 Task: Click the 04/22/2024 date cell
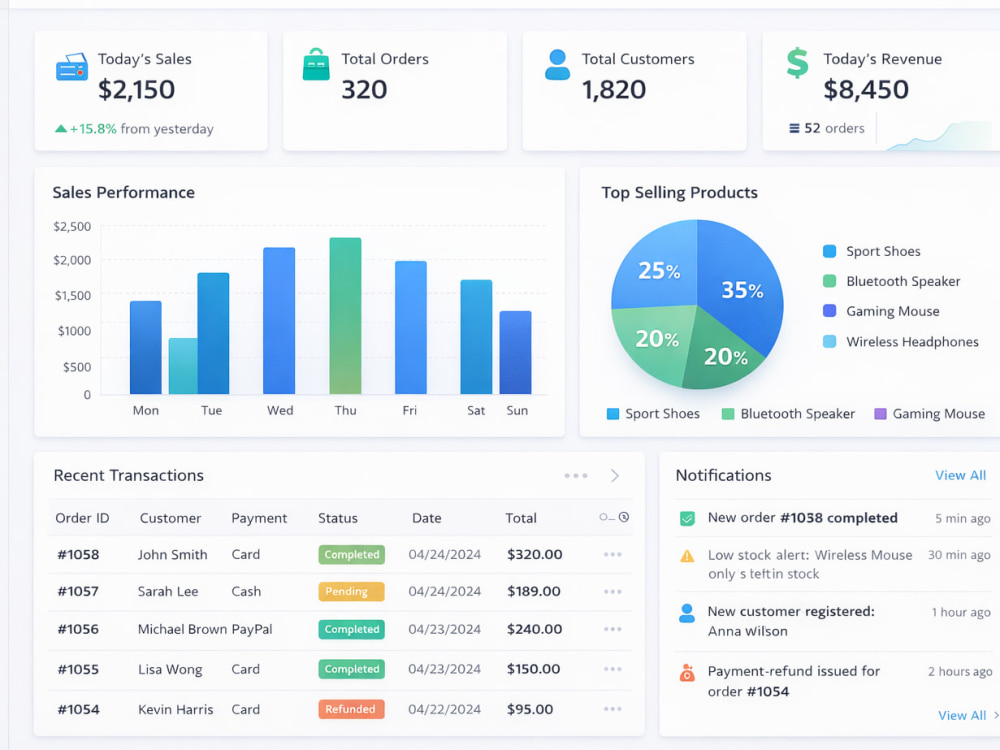coord(445,709)
